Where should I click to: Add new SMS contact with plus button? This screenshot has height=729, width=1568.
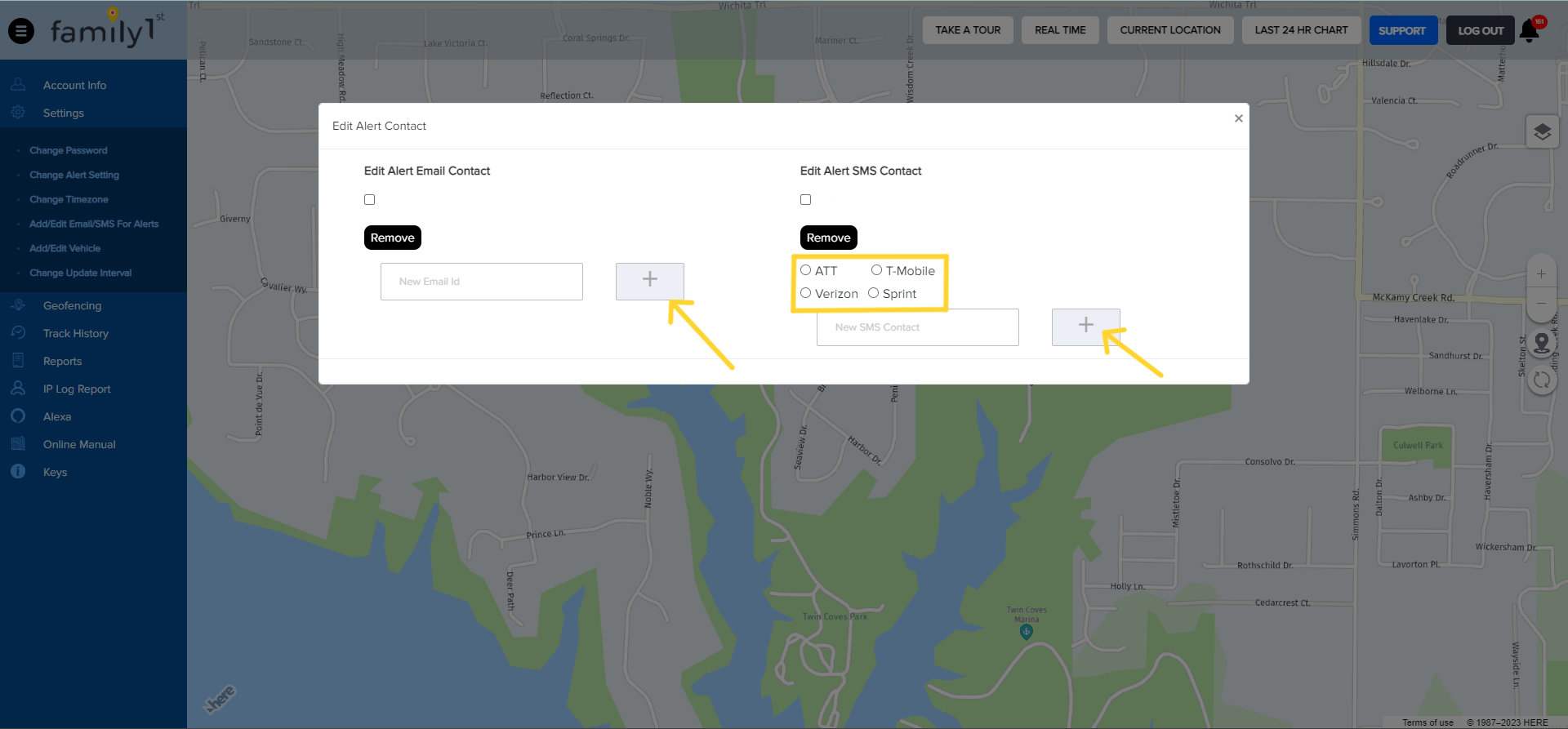(1085, 327)
